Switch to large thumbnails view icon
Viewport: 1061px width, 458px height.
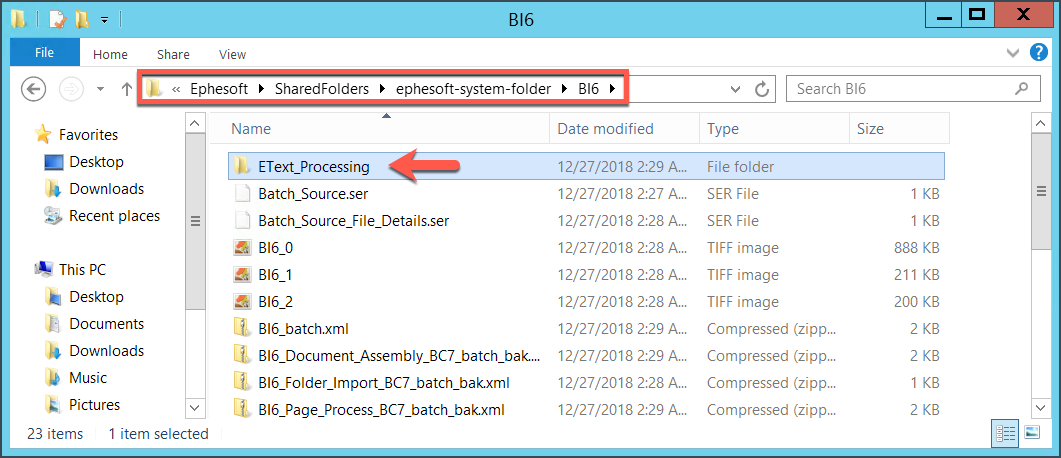tap(1031, 433)
